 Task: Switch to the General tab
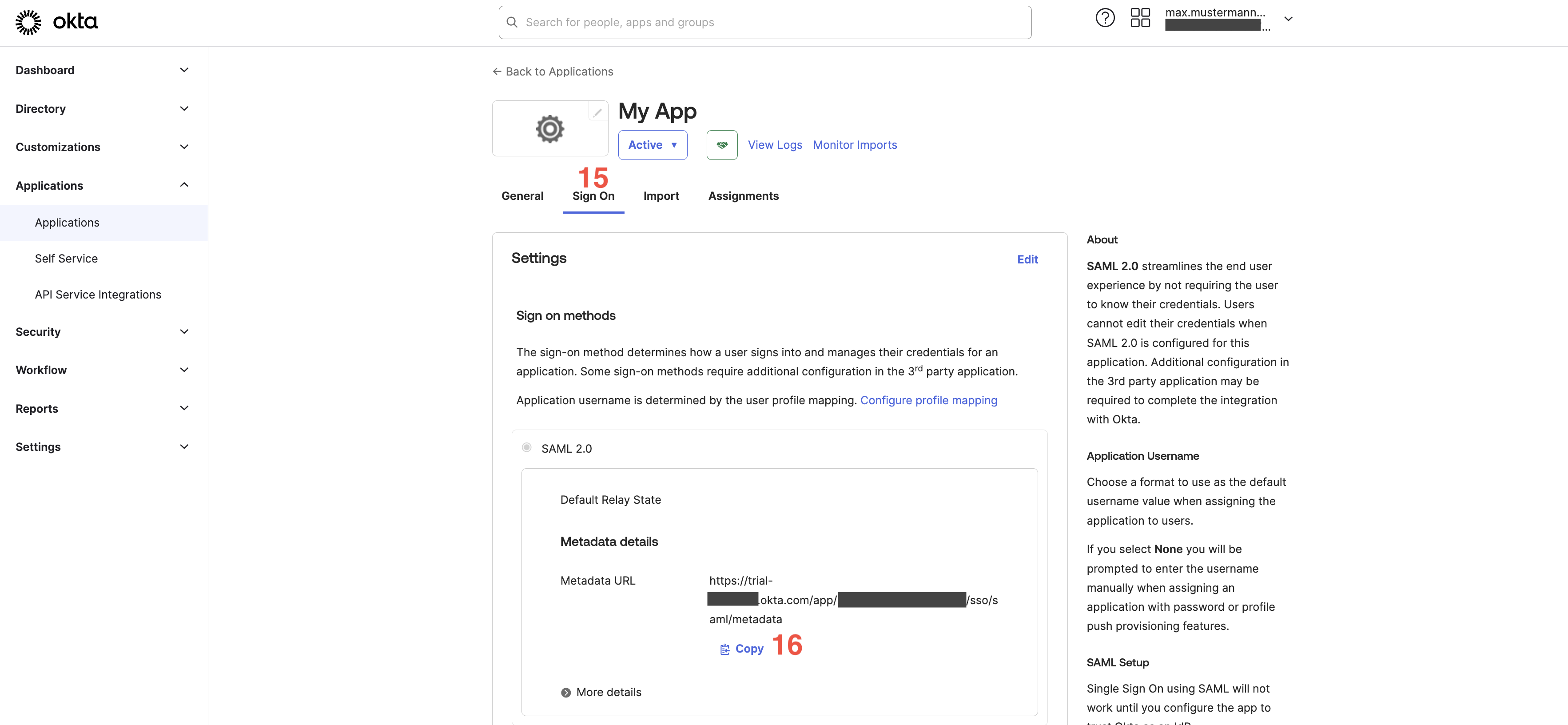click(522, 196)
